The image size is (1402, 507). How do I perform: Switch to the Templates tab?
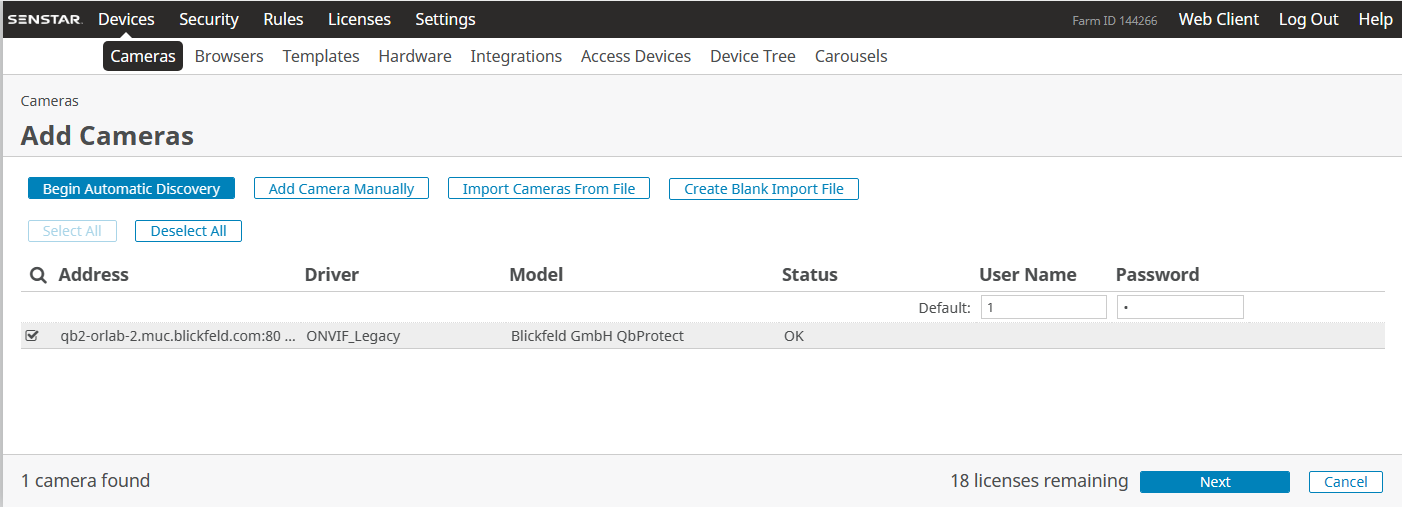321,56
